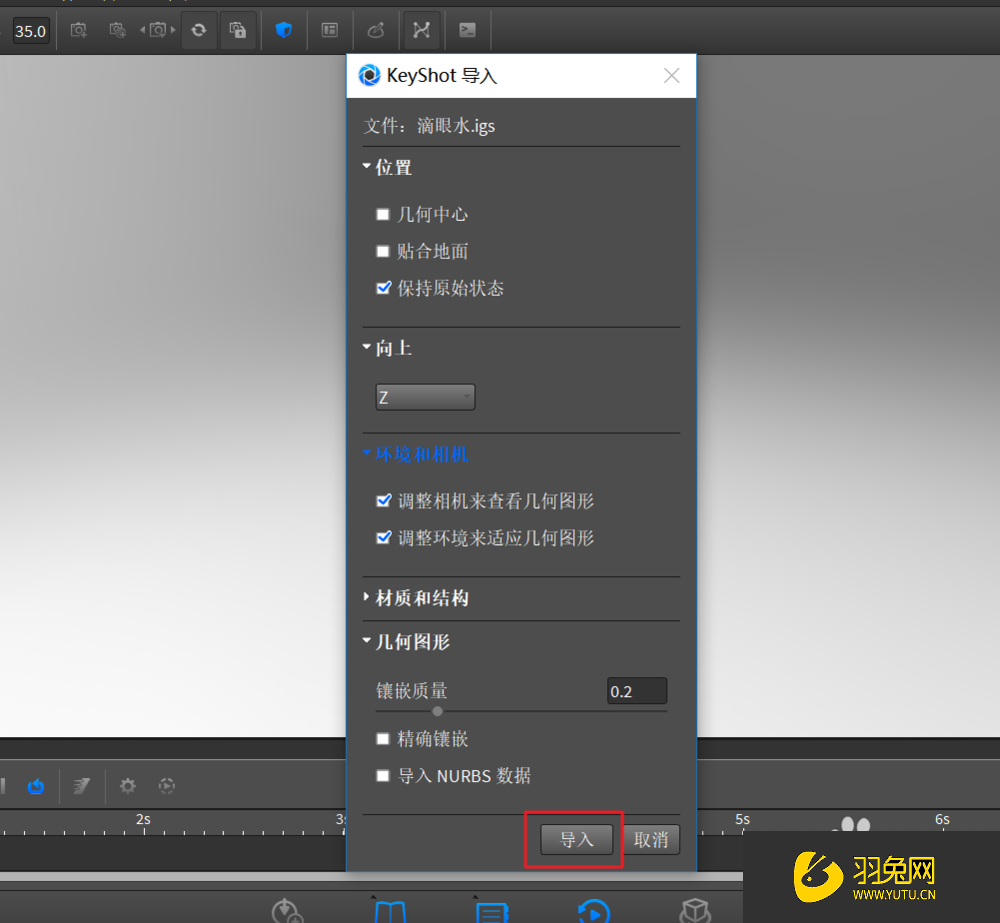
Task: Open the screenshot camera tool with arrows
Action: click(x=157, y=30)
